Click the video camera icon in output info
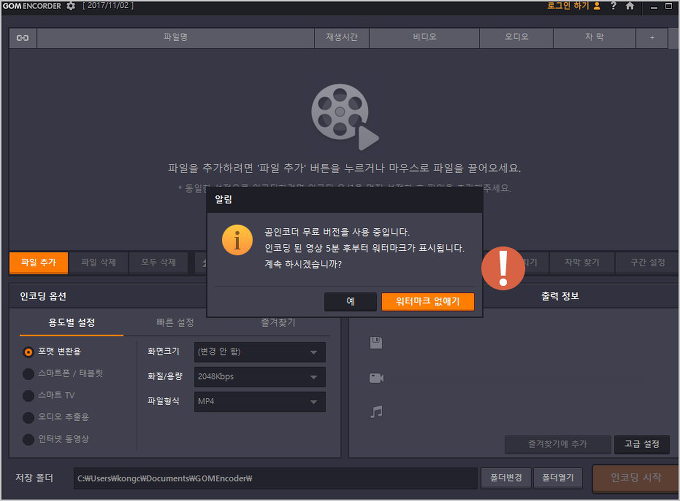This screenshot has height=501, width=680. 376,377
